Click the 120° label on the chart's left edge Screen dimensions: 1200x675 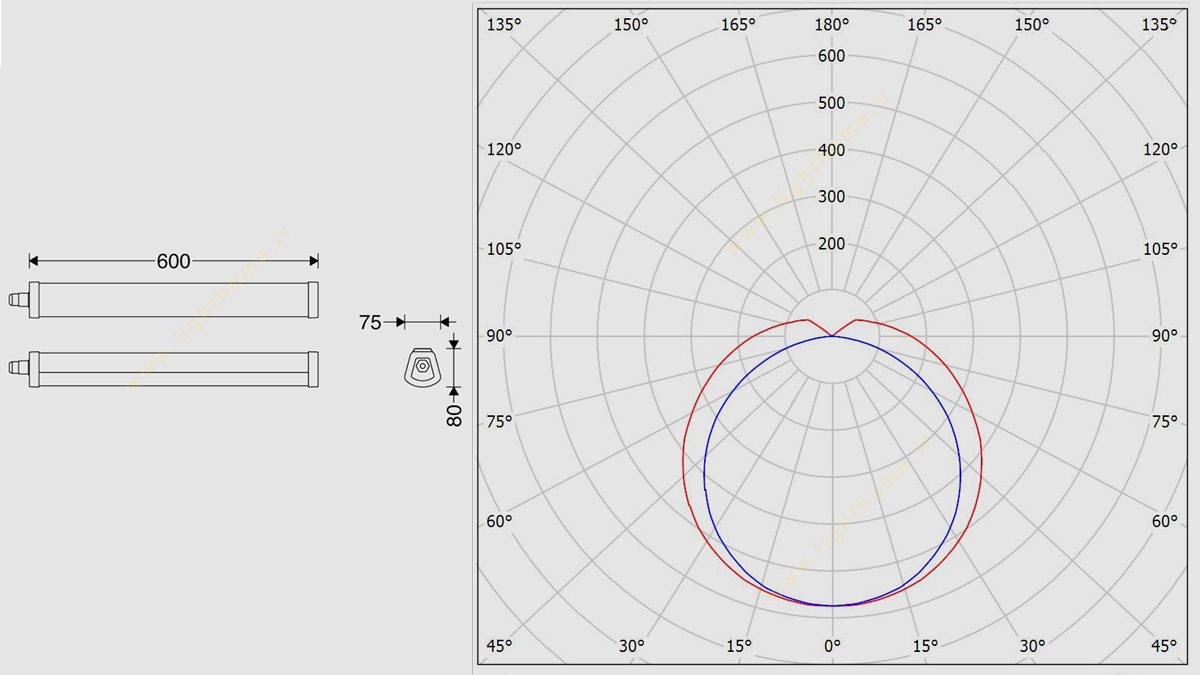(504, 150)
